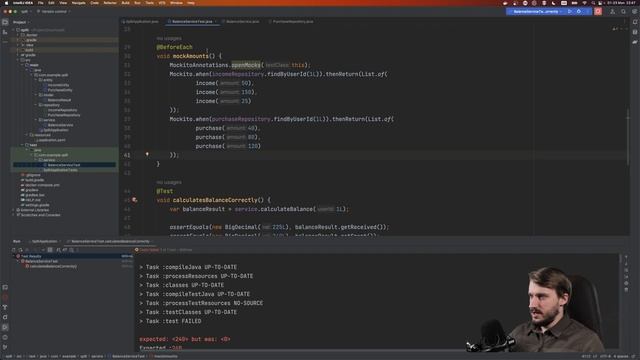Open the Search Everywhere magnifier icon

coord(623,11)
